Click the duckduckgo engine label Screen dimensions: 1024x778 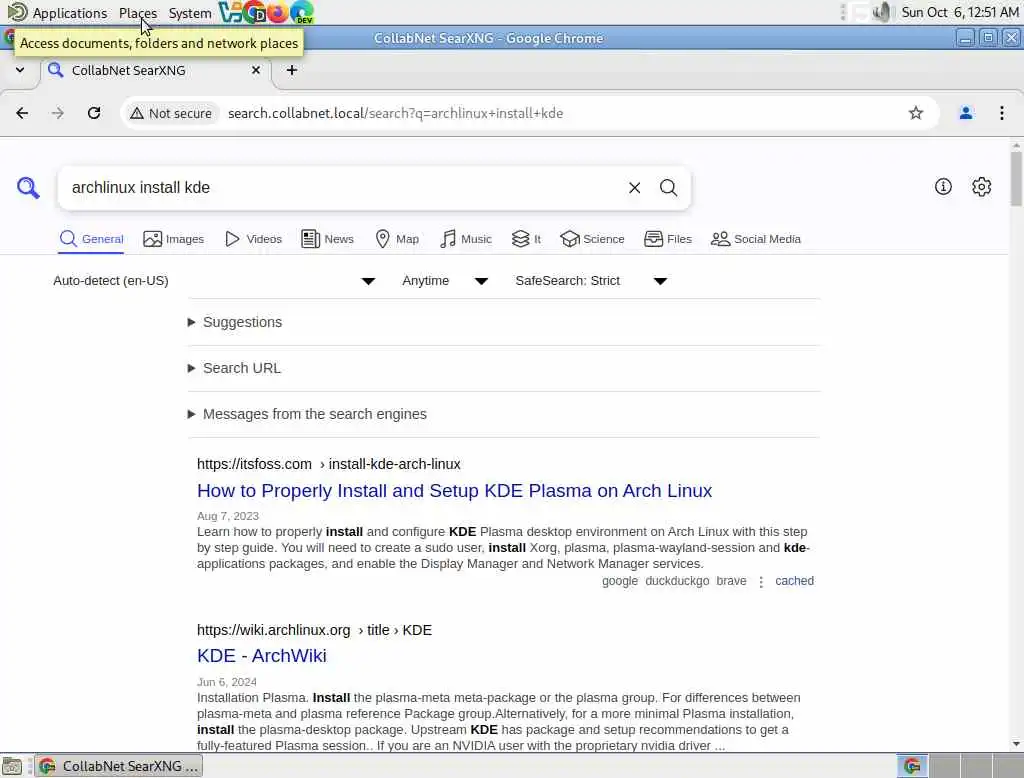tap(677, 581)
